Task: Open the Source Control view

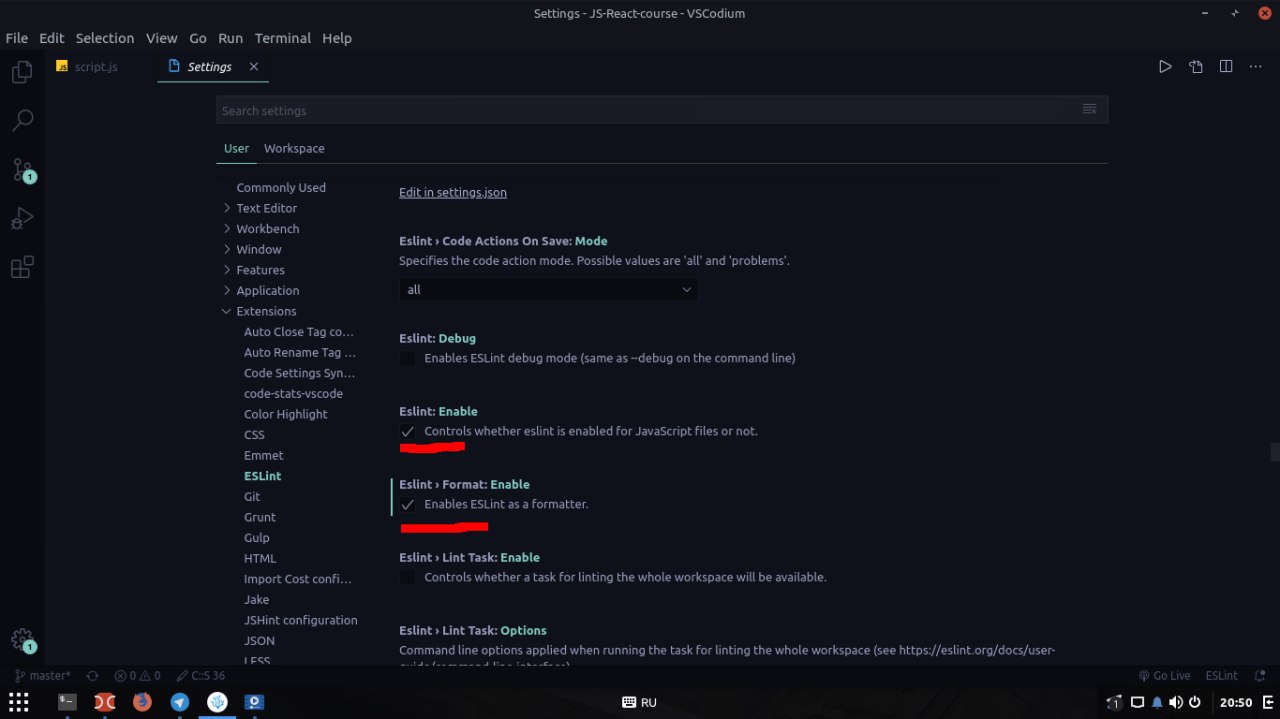Action: pyautogui.click(x=23, y=170)
